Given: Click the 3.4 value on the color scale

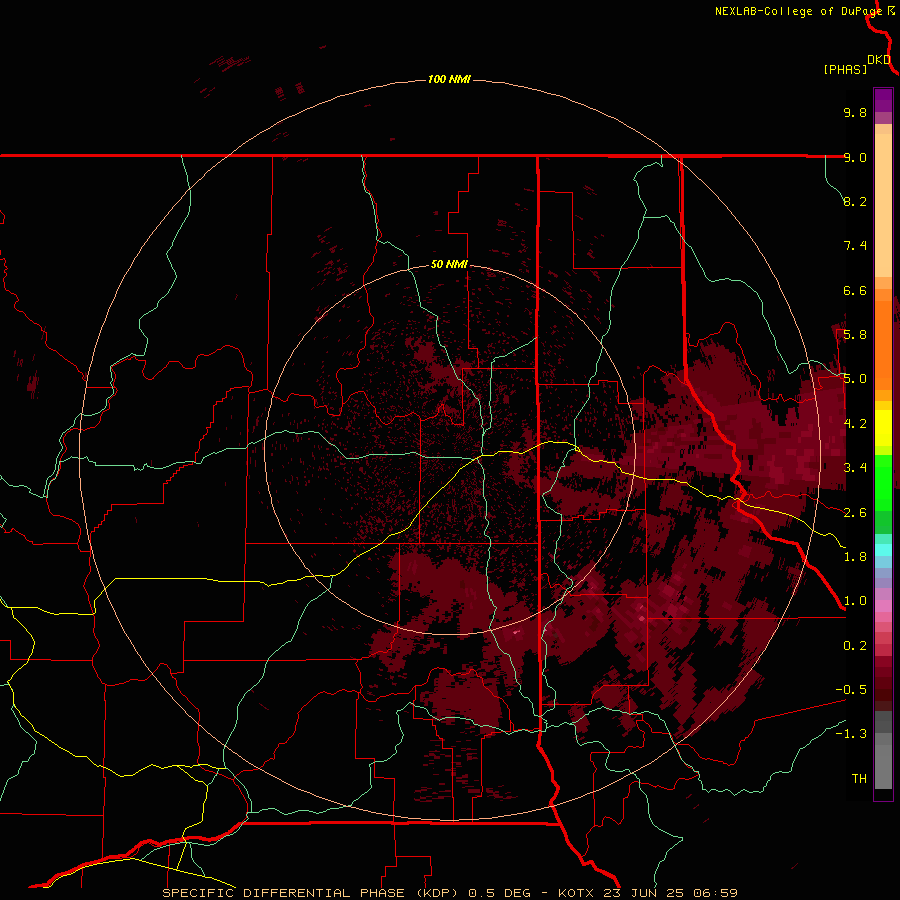Looking at the screenshot, I should point(855,468).
